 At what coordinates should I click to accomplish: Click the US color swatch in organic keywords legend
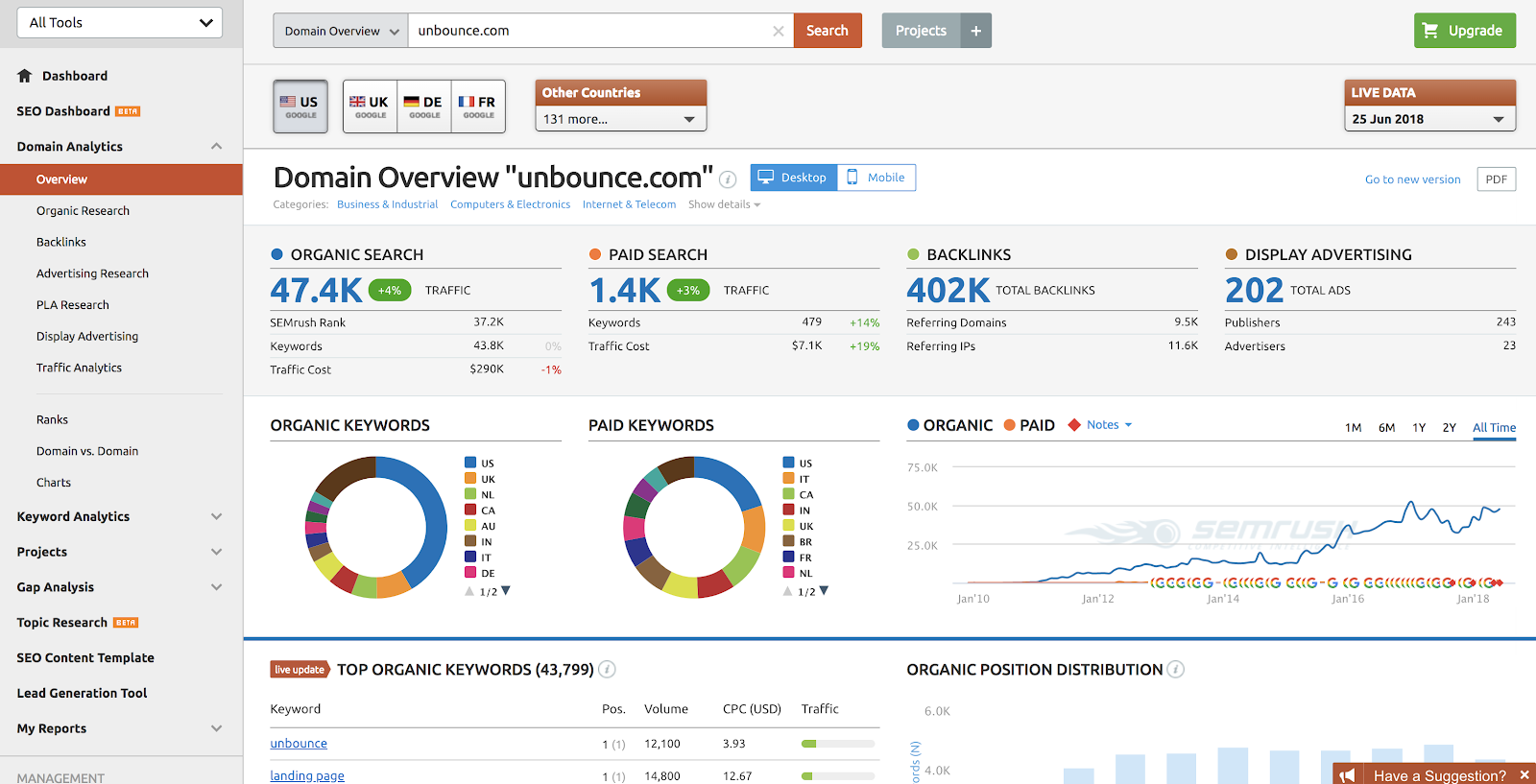pos(470,463)
